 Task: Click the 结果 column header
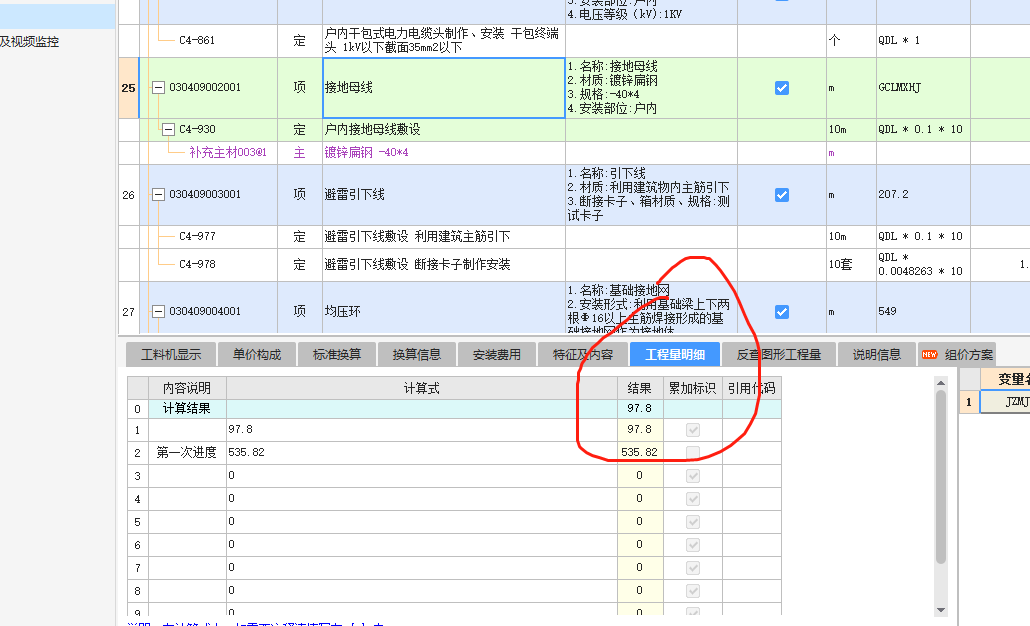pos(640,388)
